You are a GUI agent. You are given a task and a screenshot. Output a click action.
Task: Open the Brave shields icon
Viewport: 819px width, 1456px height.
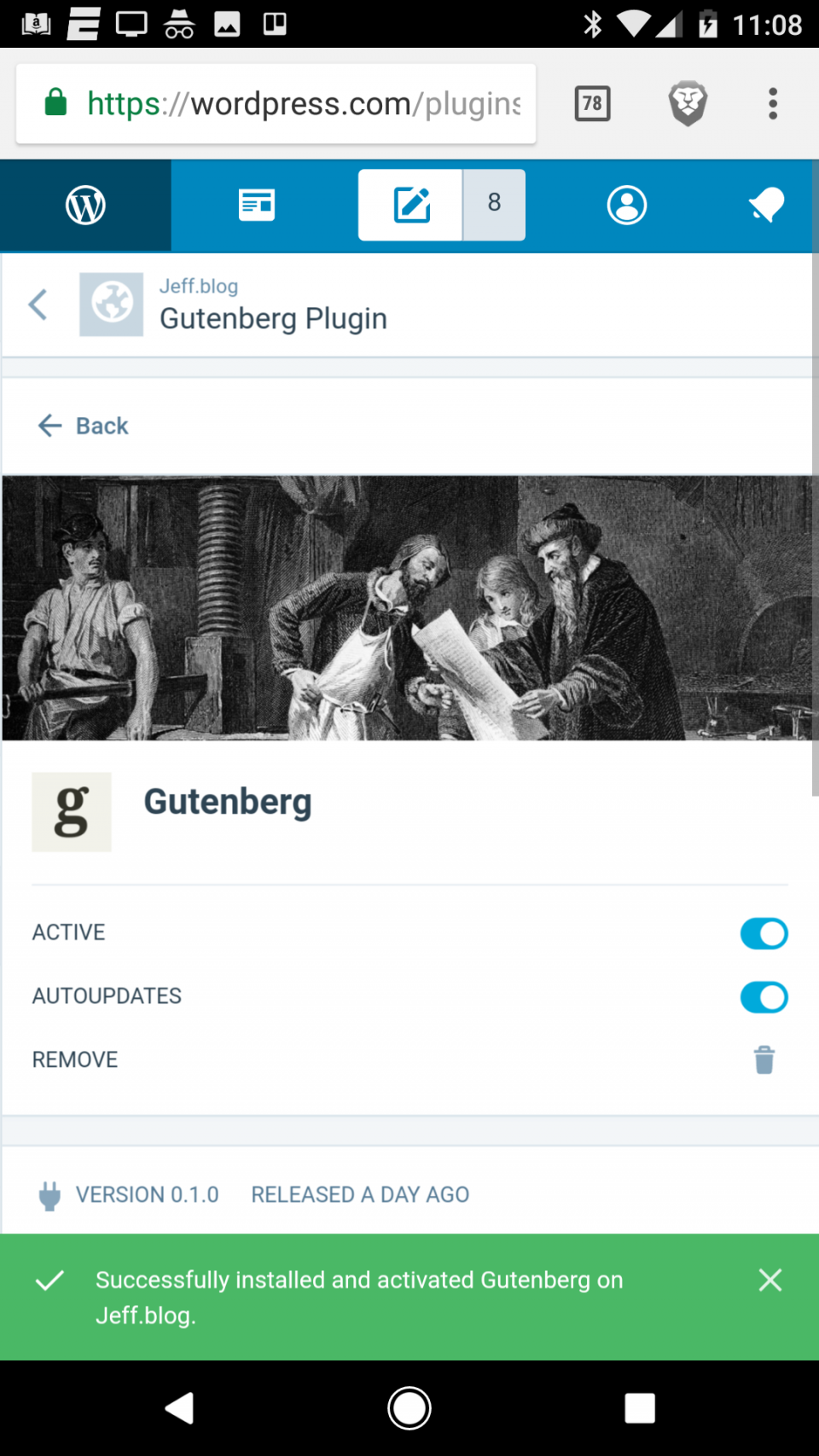pyautogui.click(x=688, y=103)
